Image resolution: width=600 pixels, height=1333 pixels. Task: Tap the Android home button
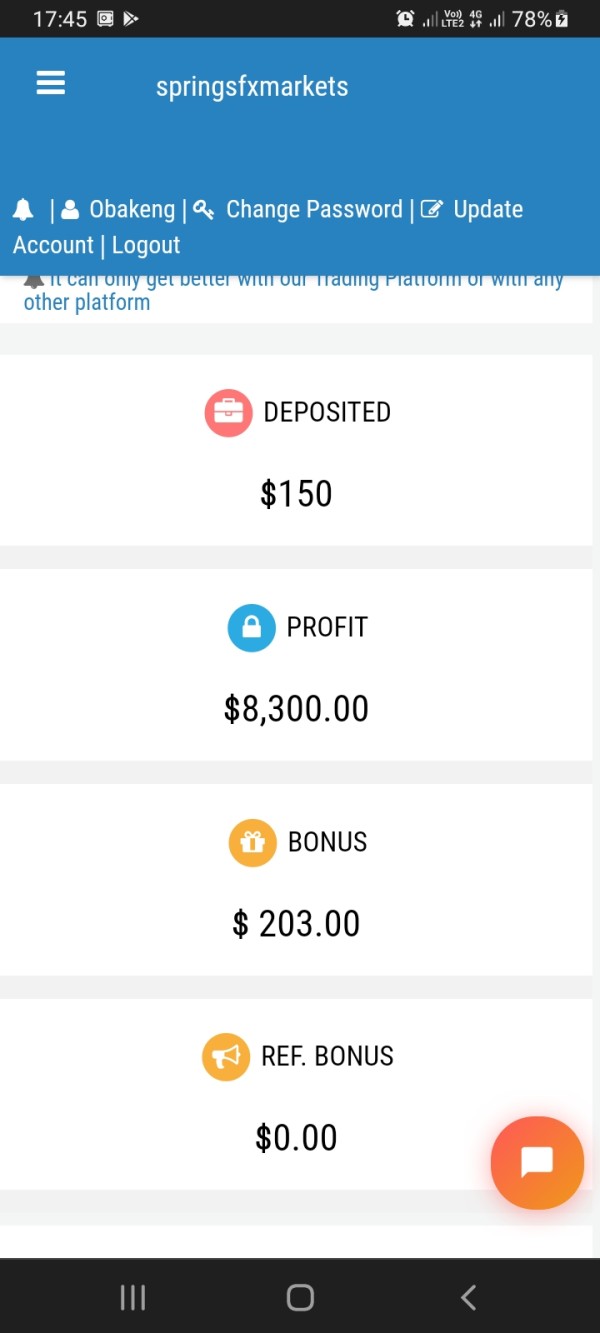(300, 1297)
